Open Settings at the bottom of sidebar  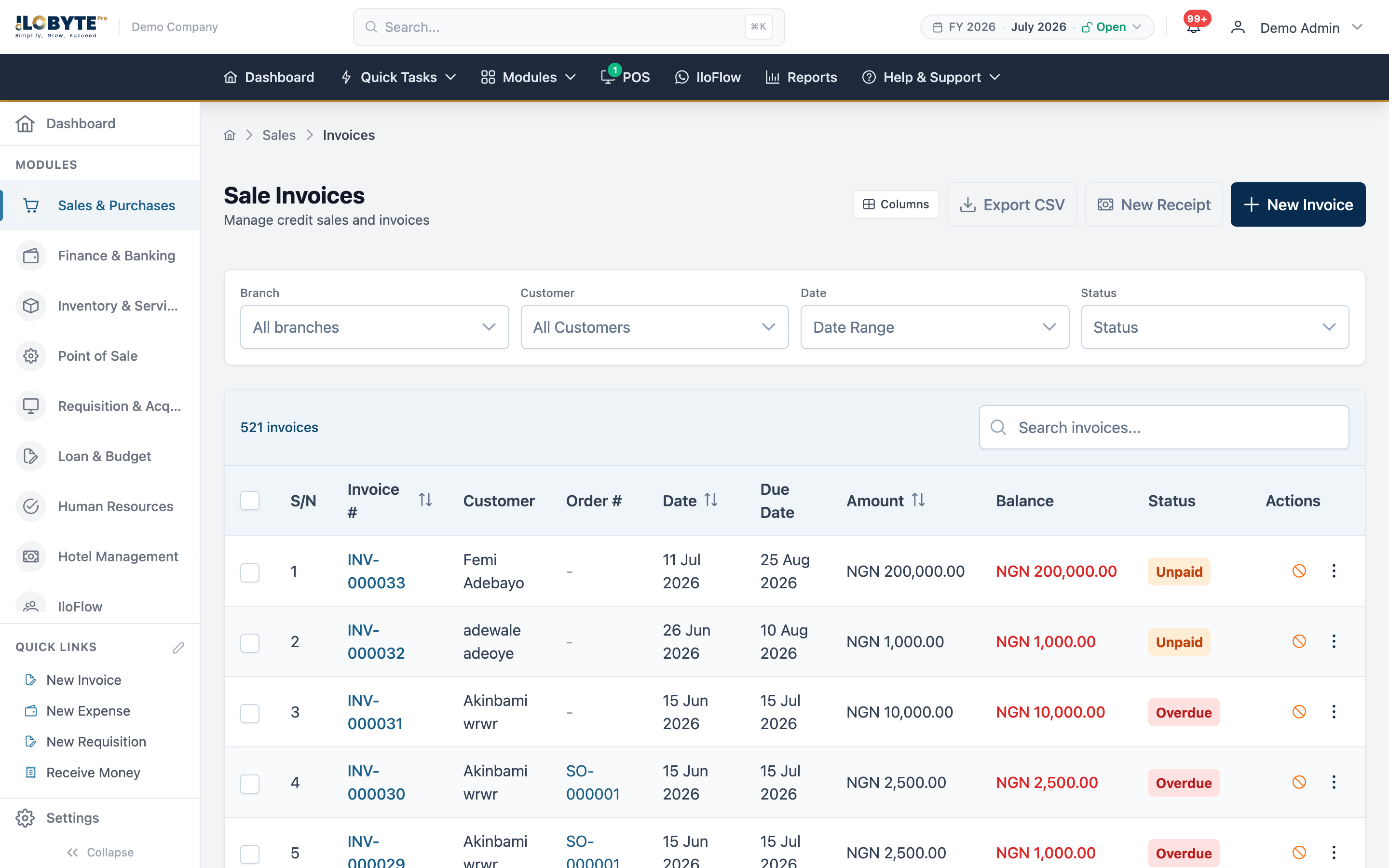point(100,817)
